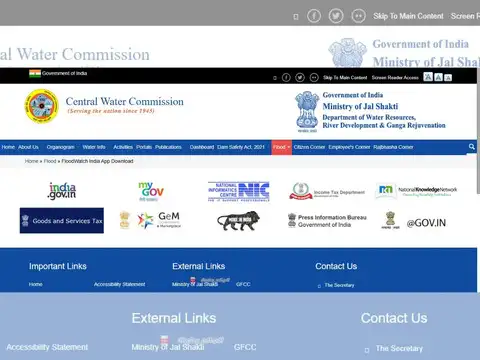
Task: Open the National Knowledge Network logo
Action: (416, 191)
